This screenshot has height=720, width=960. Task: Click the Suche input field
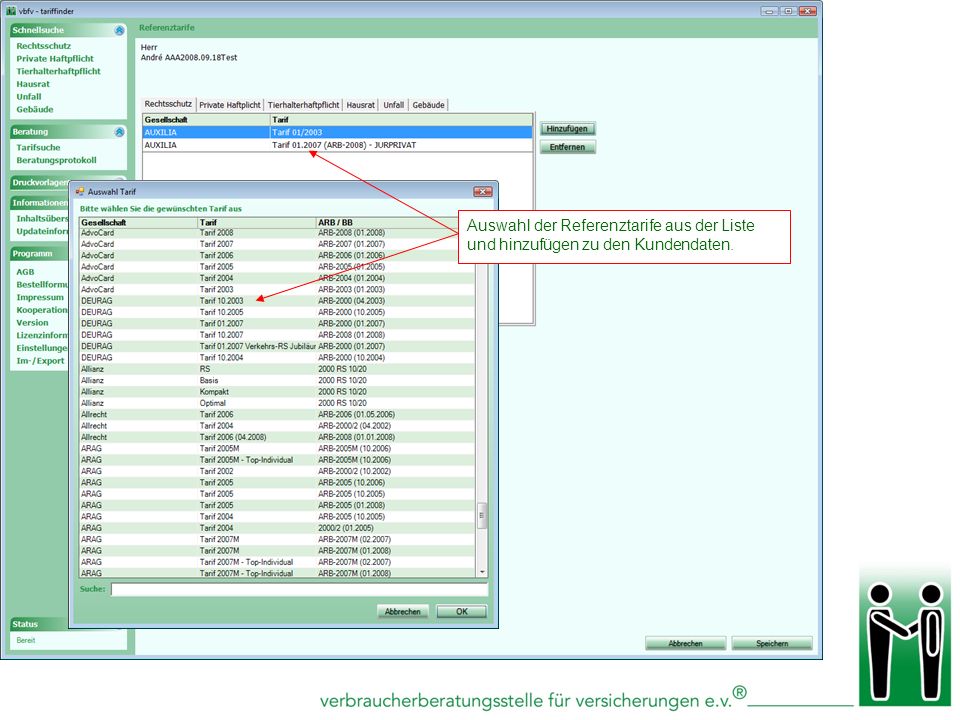click(x=299, y=590)
